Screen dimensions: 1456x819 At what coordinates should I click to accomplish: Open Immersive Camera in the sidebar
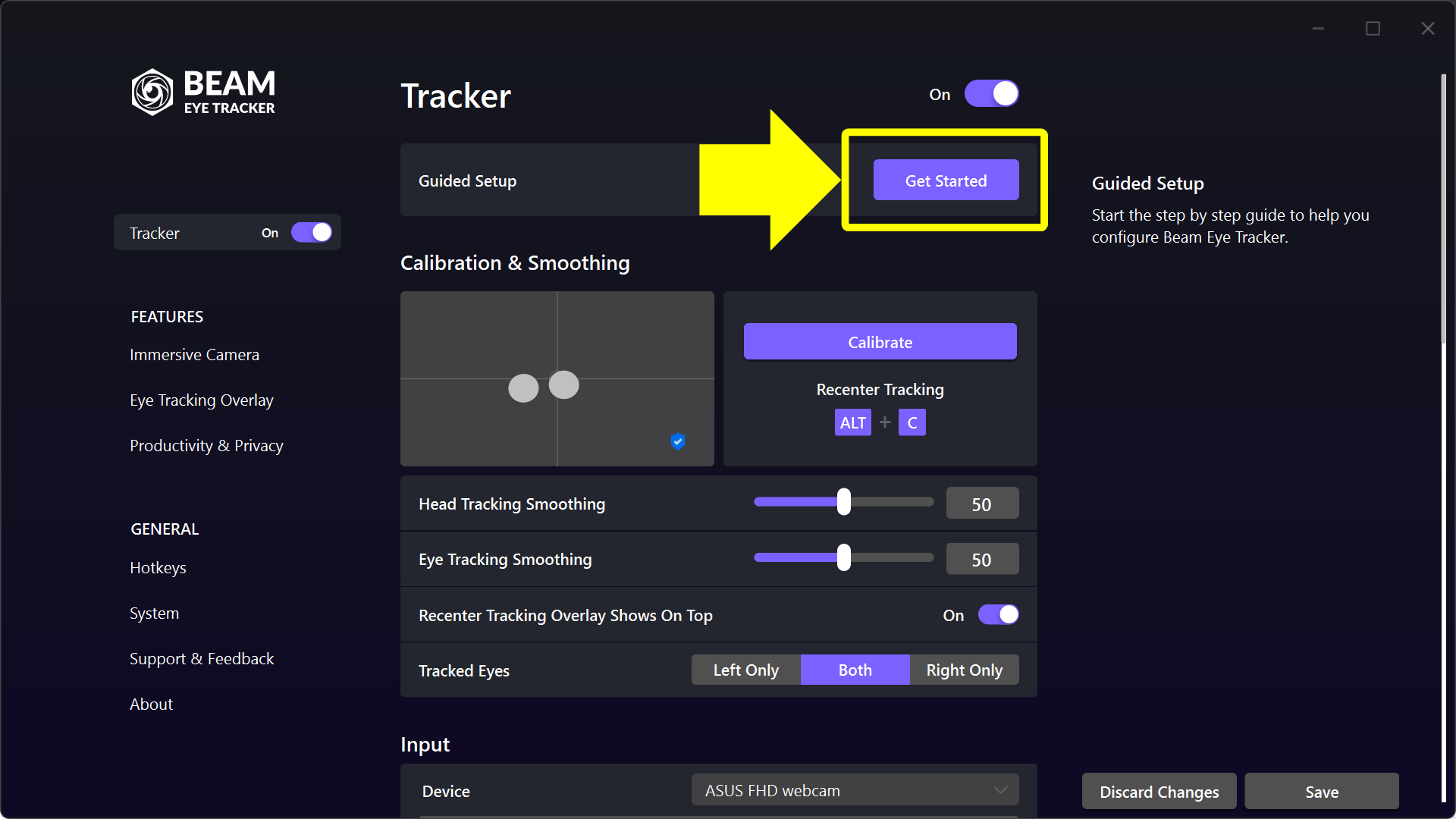(194, 355)
